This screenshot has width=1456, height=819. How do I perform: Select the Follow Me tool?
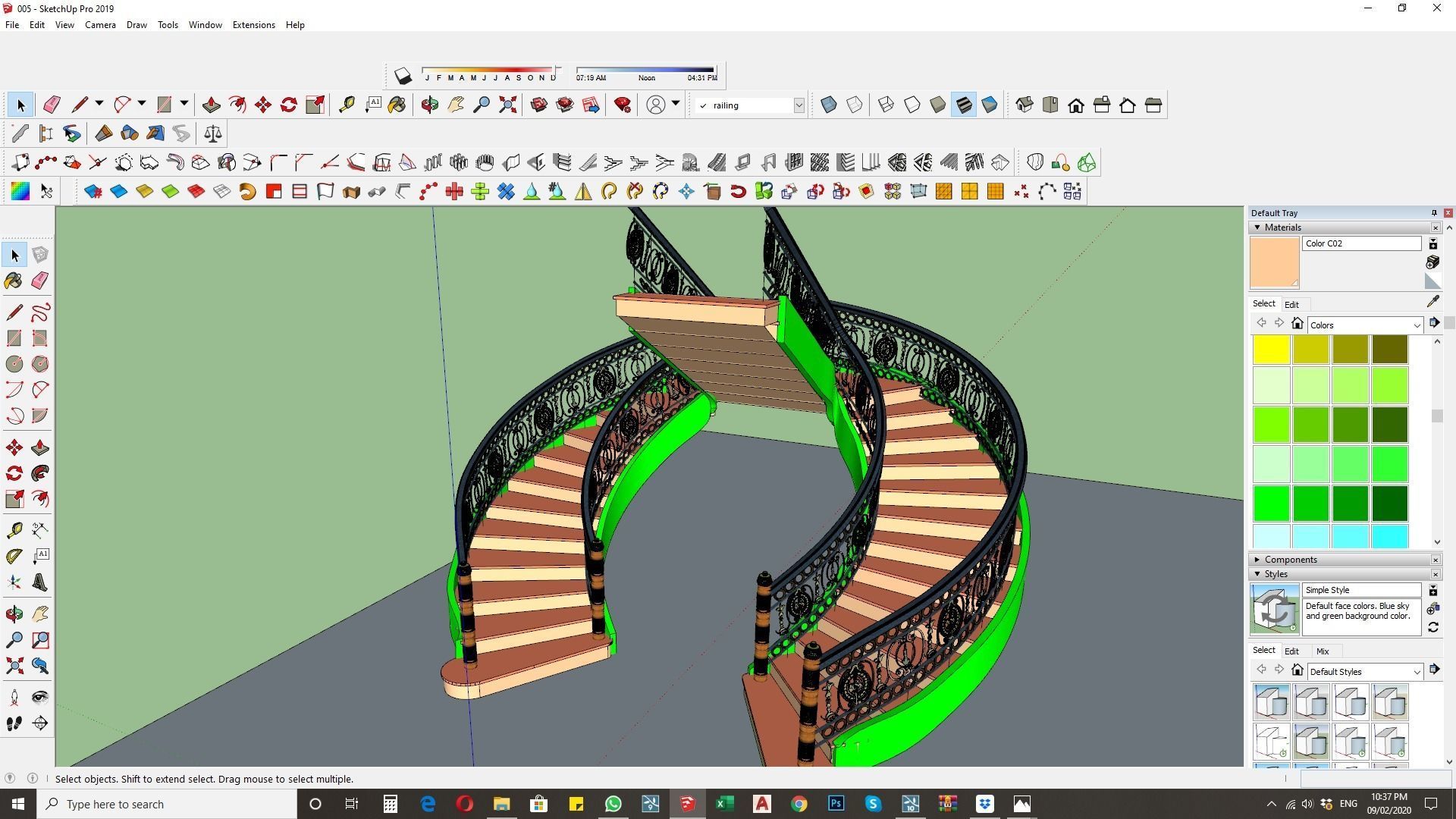(237, 104)
